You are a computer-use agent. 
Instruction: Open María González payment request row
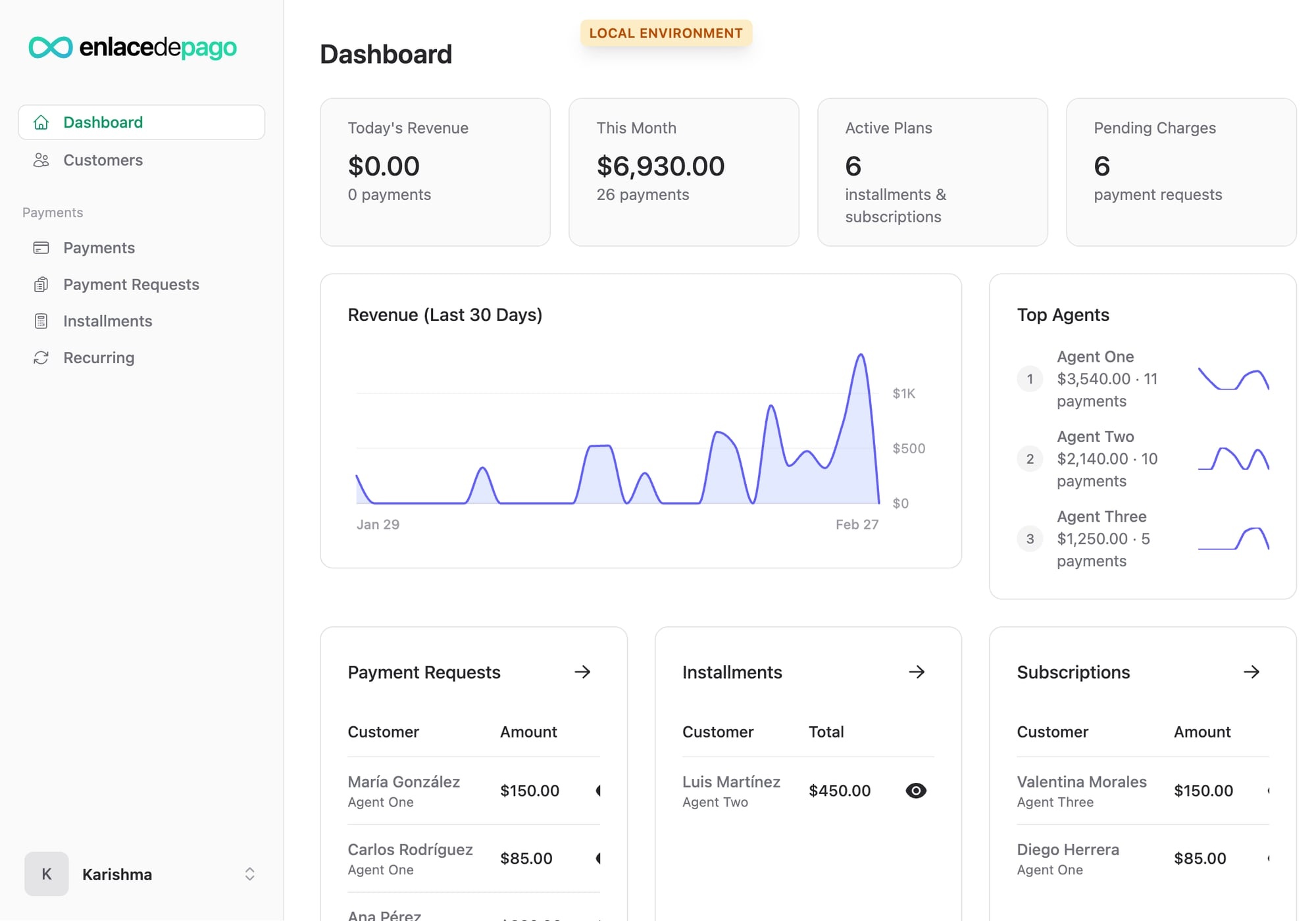pyautogui.click(x=474, y=791)
